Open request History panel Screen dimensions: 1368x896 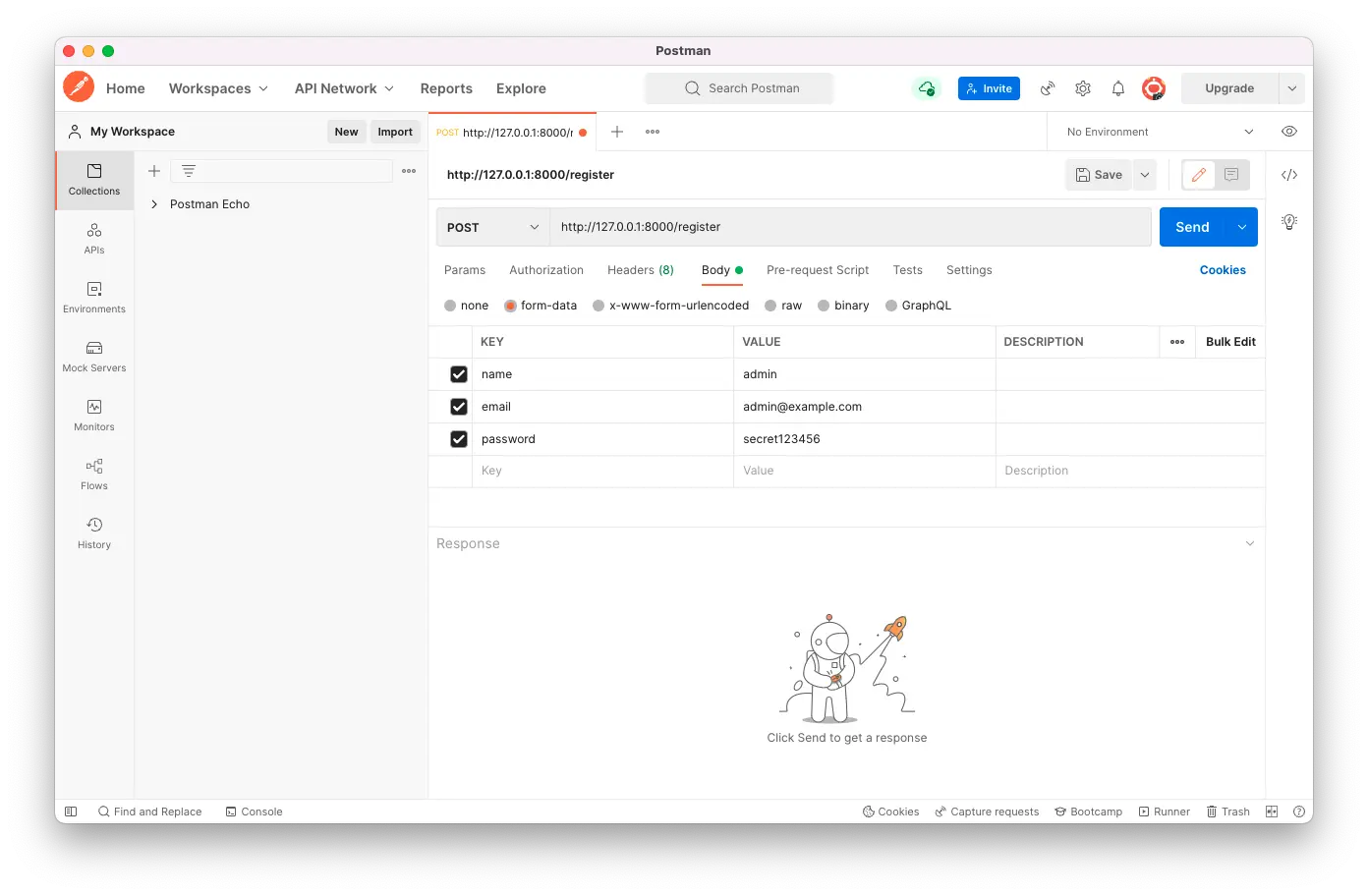coord(93,532)
